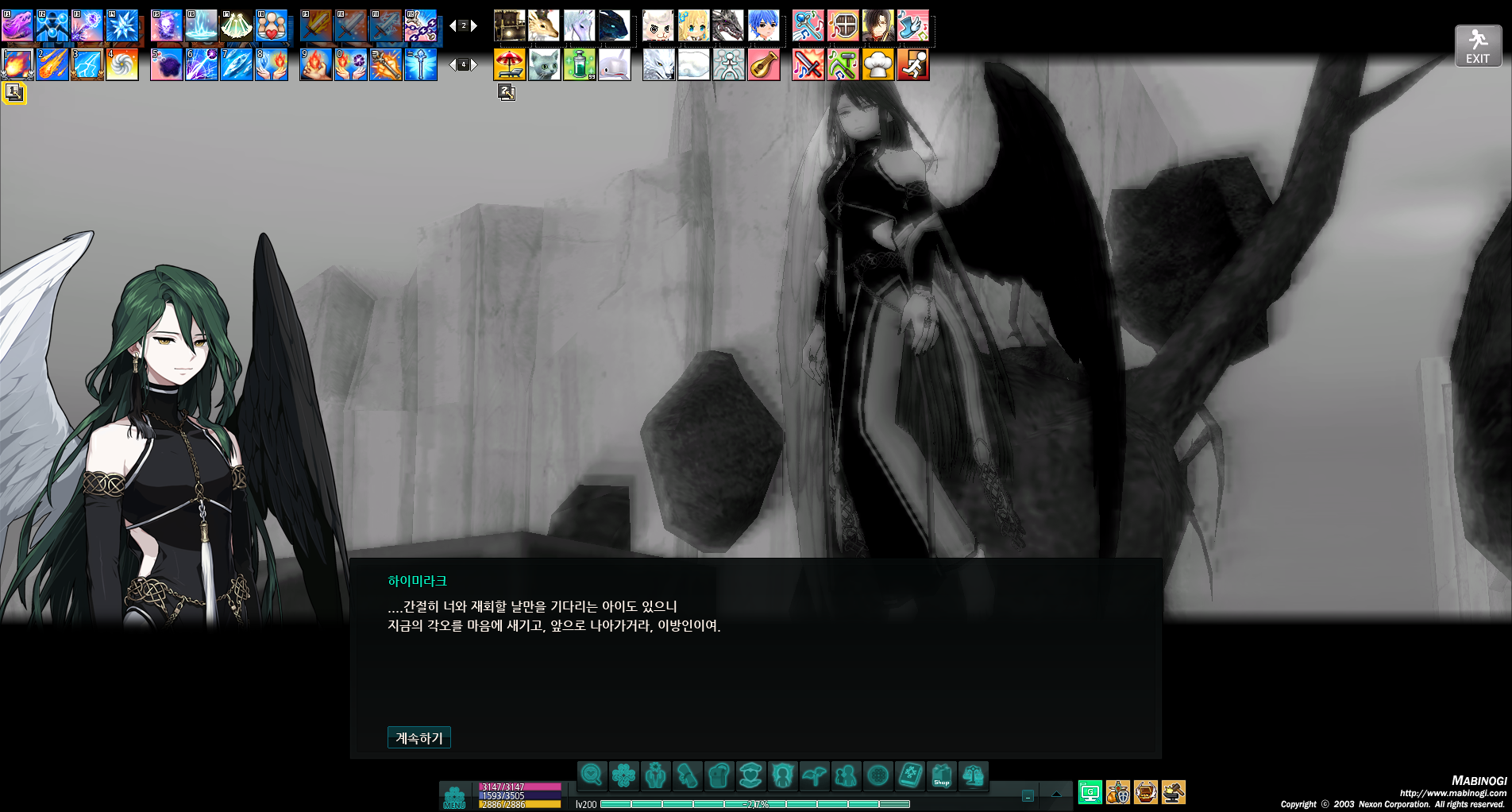
Task: Click the 계속하기 continue button
Action: (418, 738)
